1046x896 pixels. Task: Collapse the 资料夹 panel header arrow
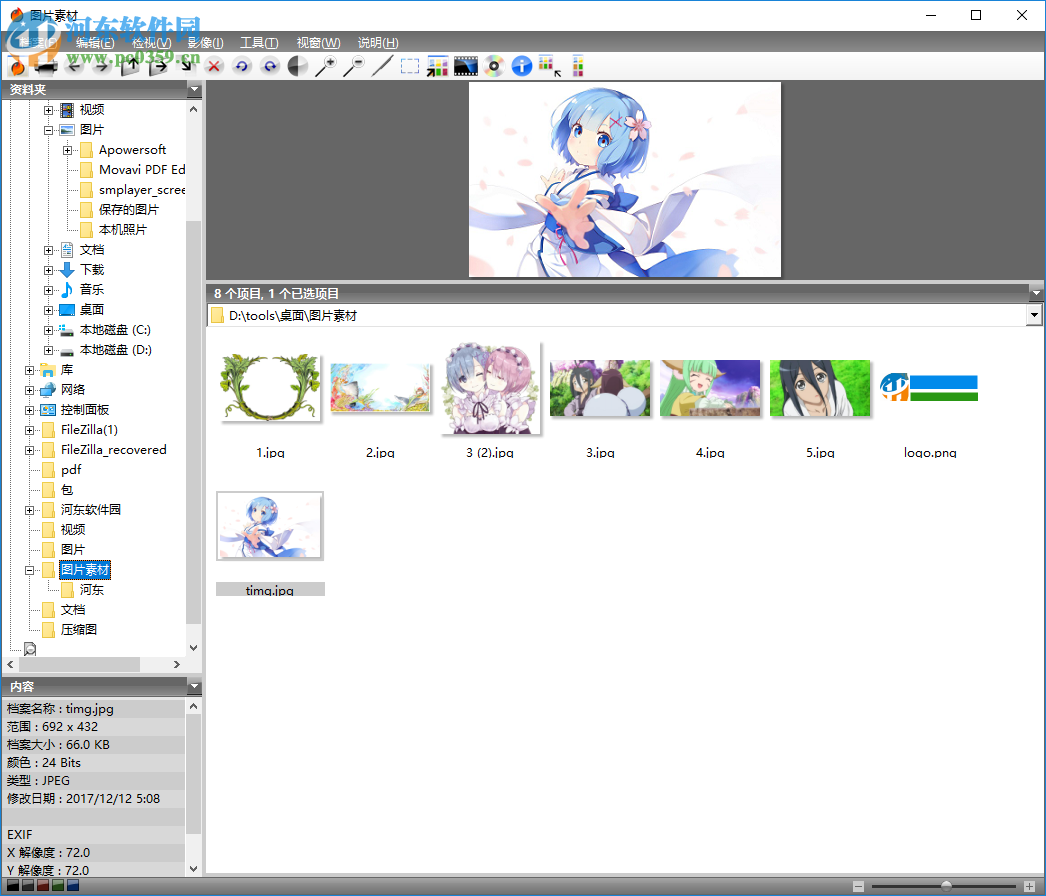[194, 90]
